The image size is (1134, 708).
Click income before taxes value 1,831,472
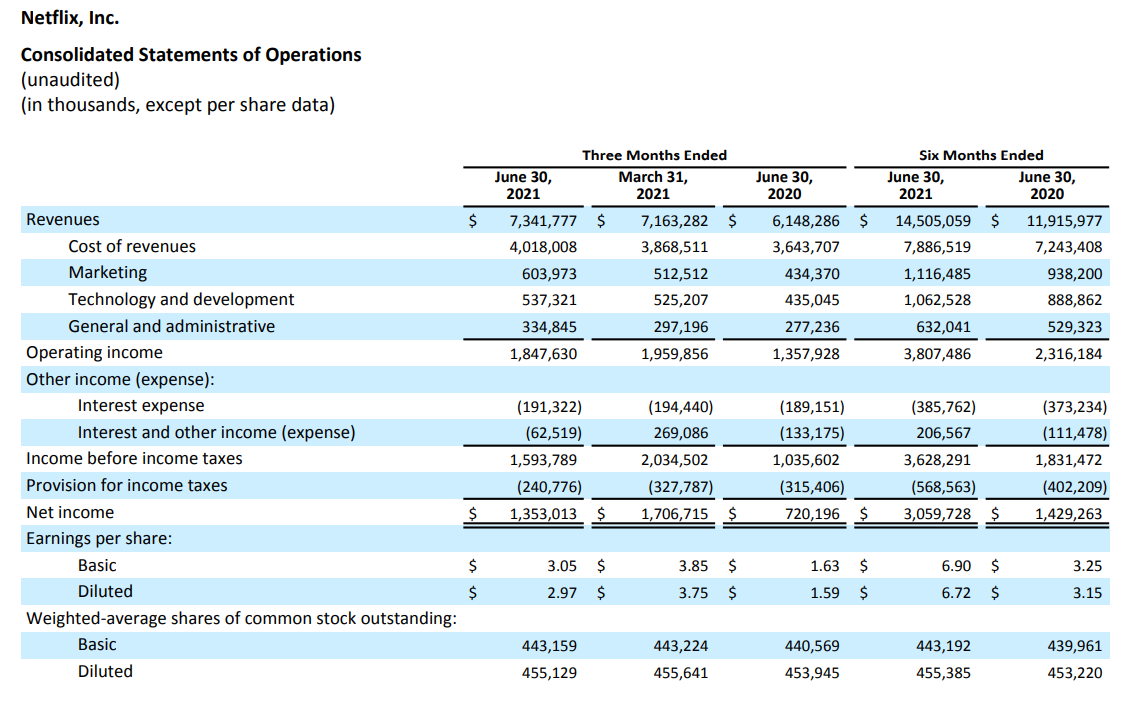[1069, 460]
